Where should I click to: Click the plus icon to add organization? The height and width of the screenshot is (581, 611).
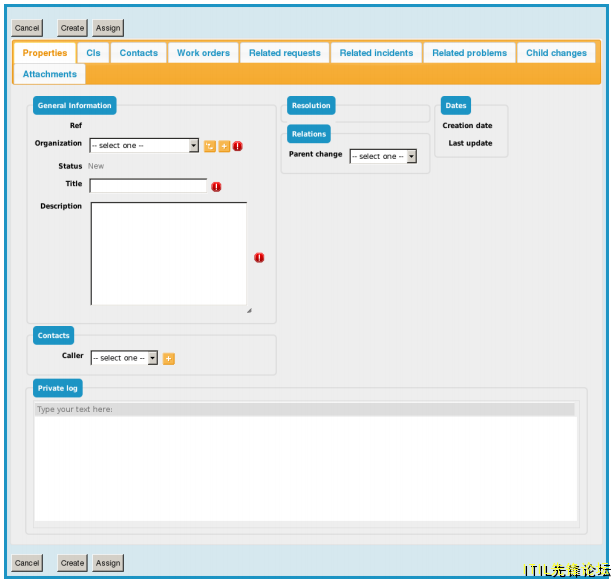[224, 147]
